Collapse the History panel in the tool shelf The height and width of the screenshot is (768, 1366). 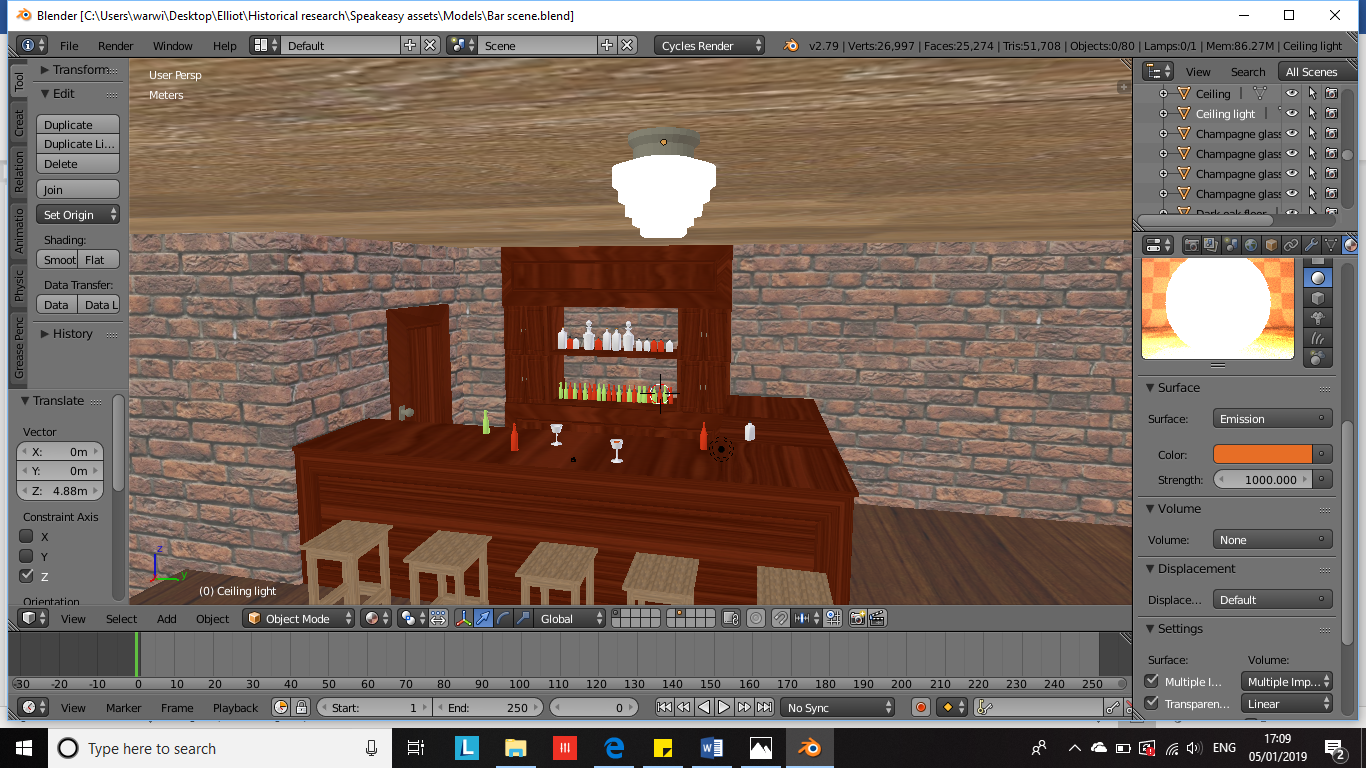[x=45, y=334]
